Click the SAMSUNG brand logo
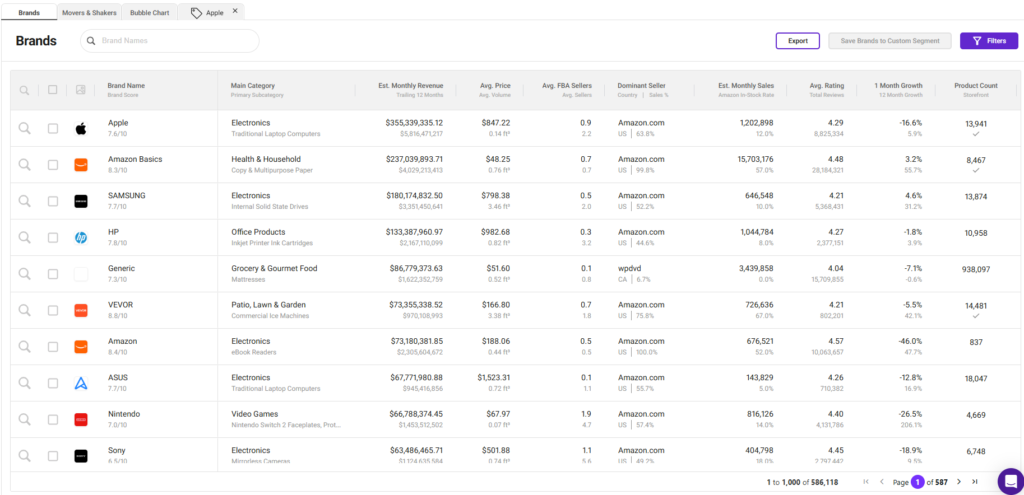 click(x=81, y=201)
